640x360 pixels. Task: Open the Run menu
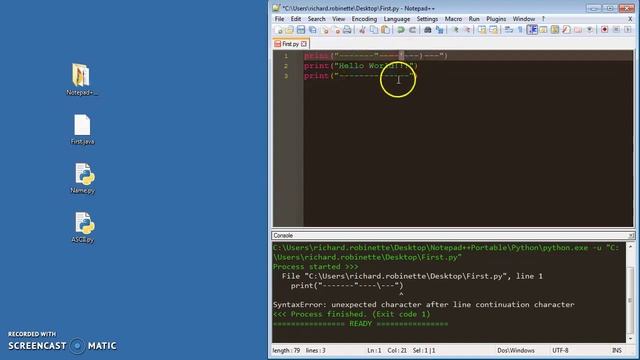coord(474,19)
